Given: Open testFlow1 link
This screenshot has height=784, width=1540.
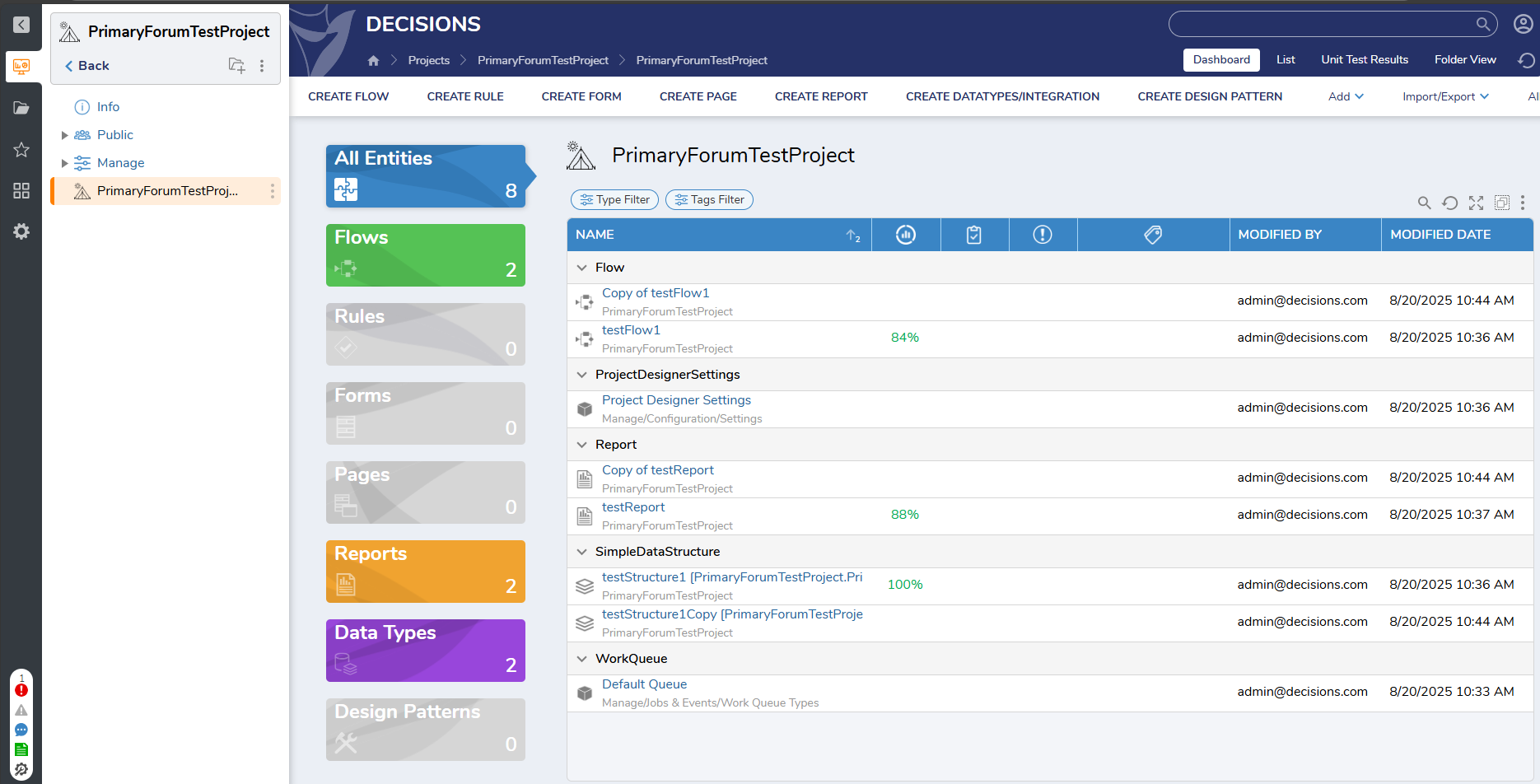Looking at the screenshot, I should pyautogui.click(x=631, y=330).
